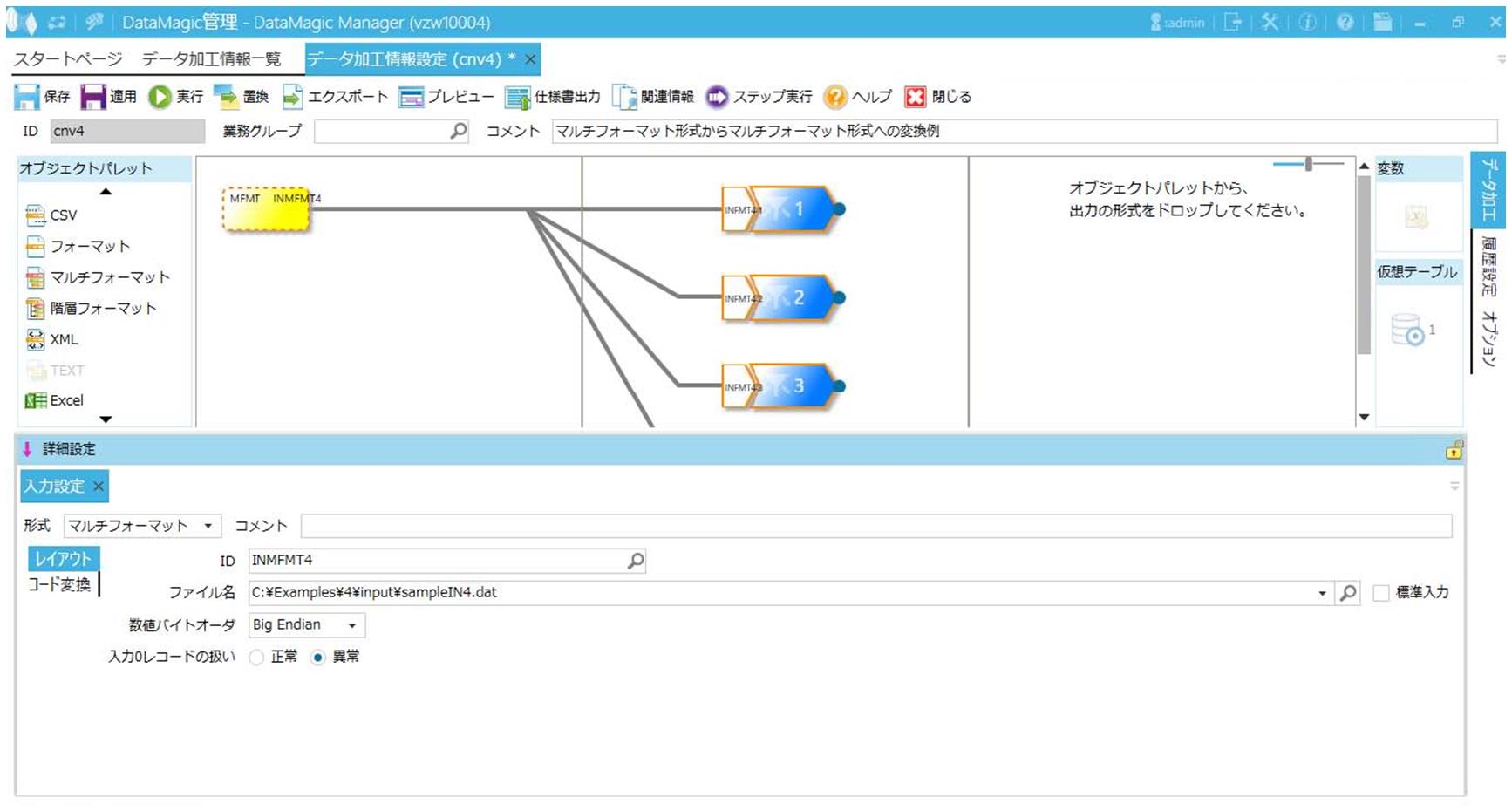Viewport: 1512px width, 811px height.
Task: Open the ファイル名 path dropdown arrow
Action: pyautogui.click(x=1322, y=593)
